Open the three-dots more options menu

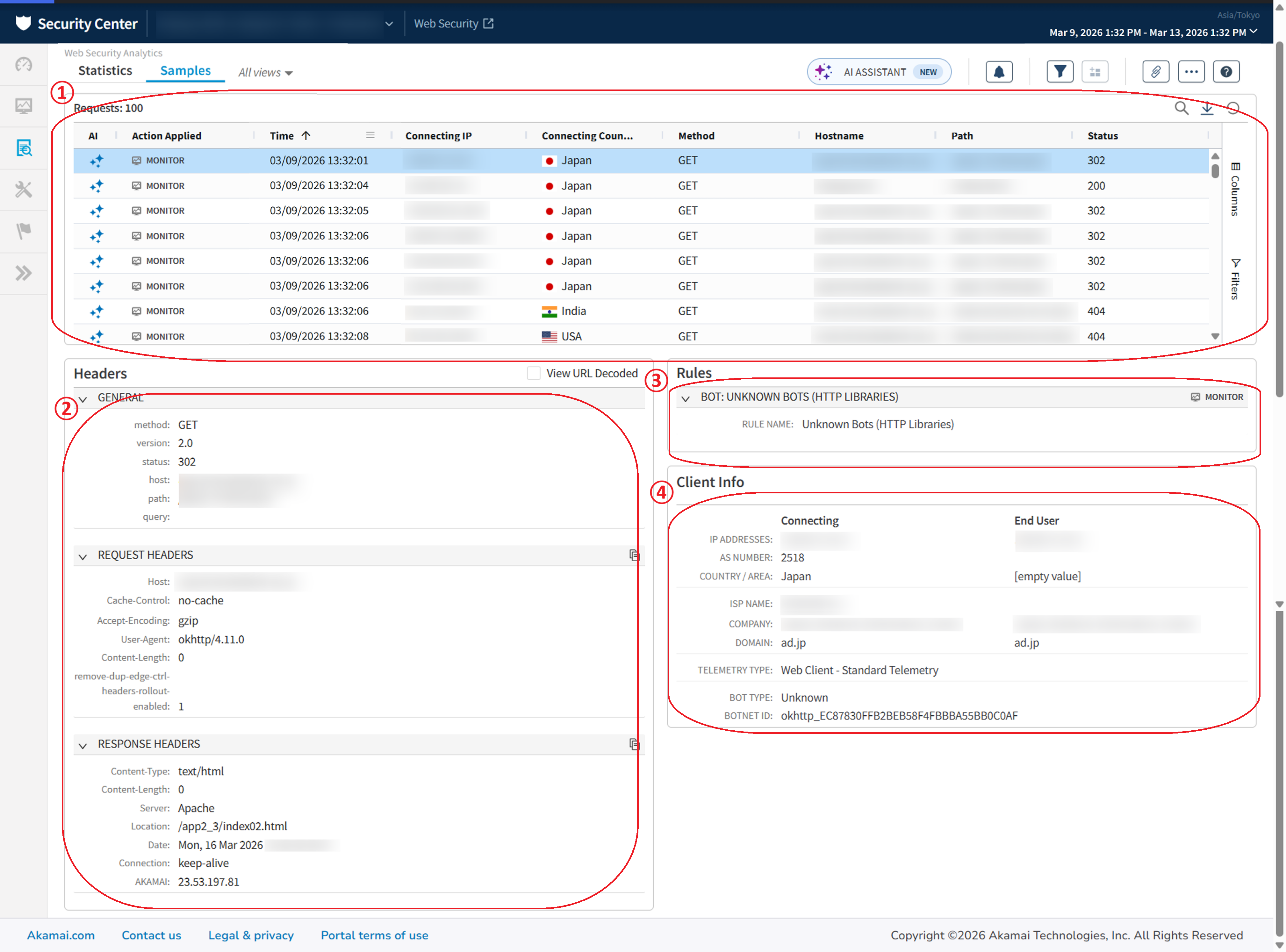1191,72
